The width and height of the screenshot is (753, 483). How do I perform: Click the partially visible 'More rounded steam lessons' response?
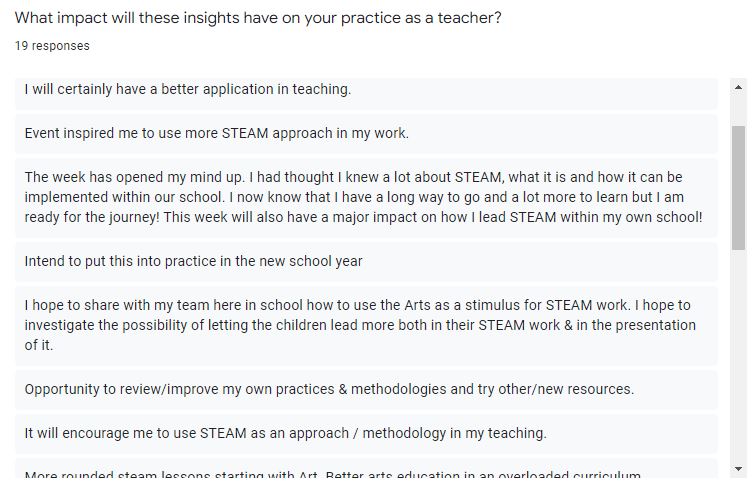pos(366,469)
